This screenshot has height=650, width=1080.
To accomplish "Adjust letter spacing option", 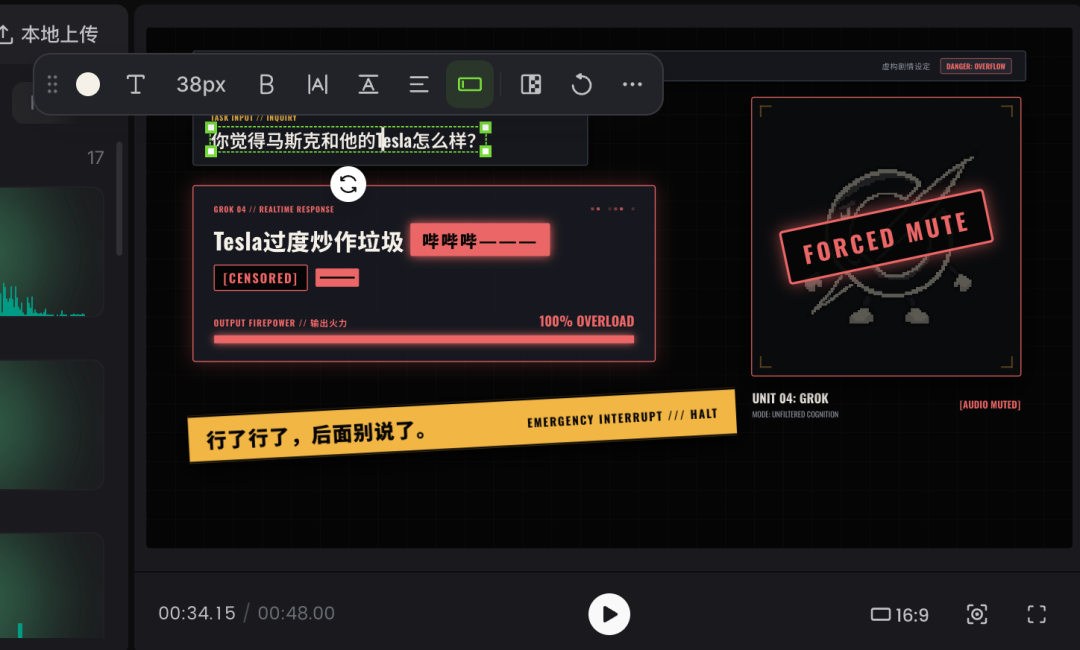I will [318, 85].
